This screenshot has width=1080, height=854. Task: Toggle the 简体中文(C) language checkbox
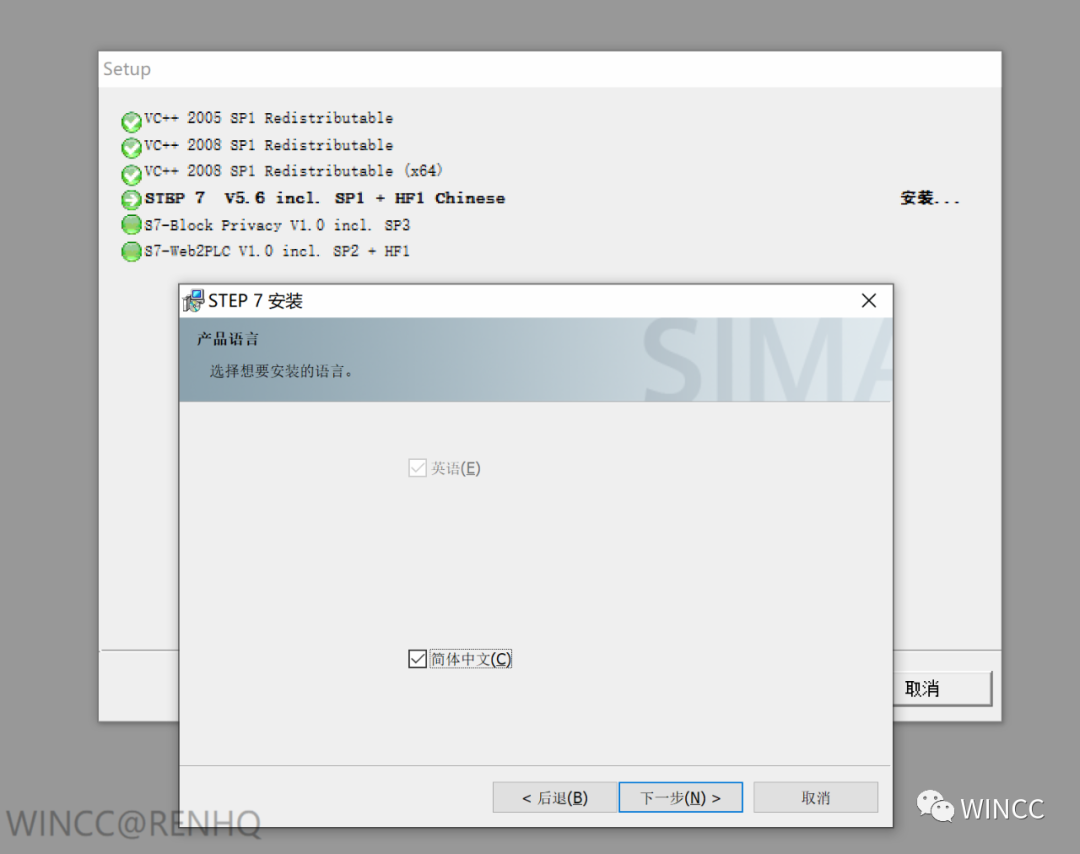(x=417, y=659)
